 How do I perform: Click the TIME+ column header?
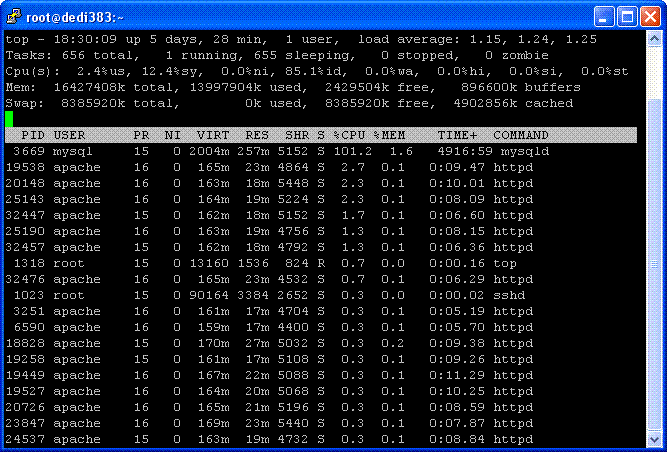(x=457, y=135)
